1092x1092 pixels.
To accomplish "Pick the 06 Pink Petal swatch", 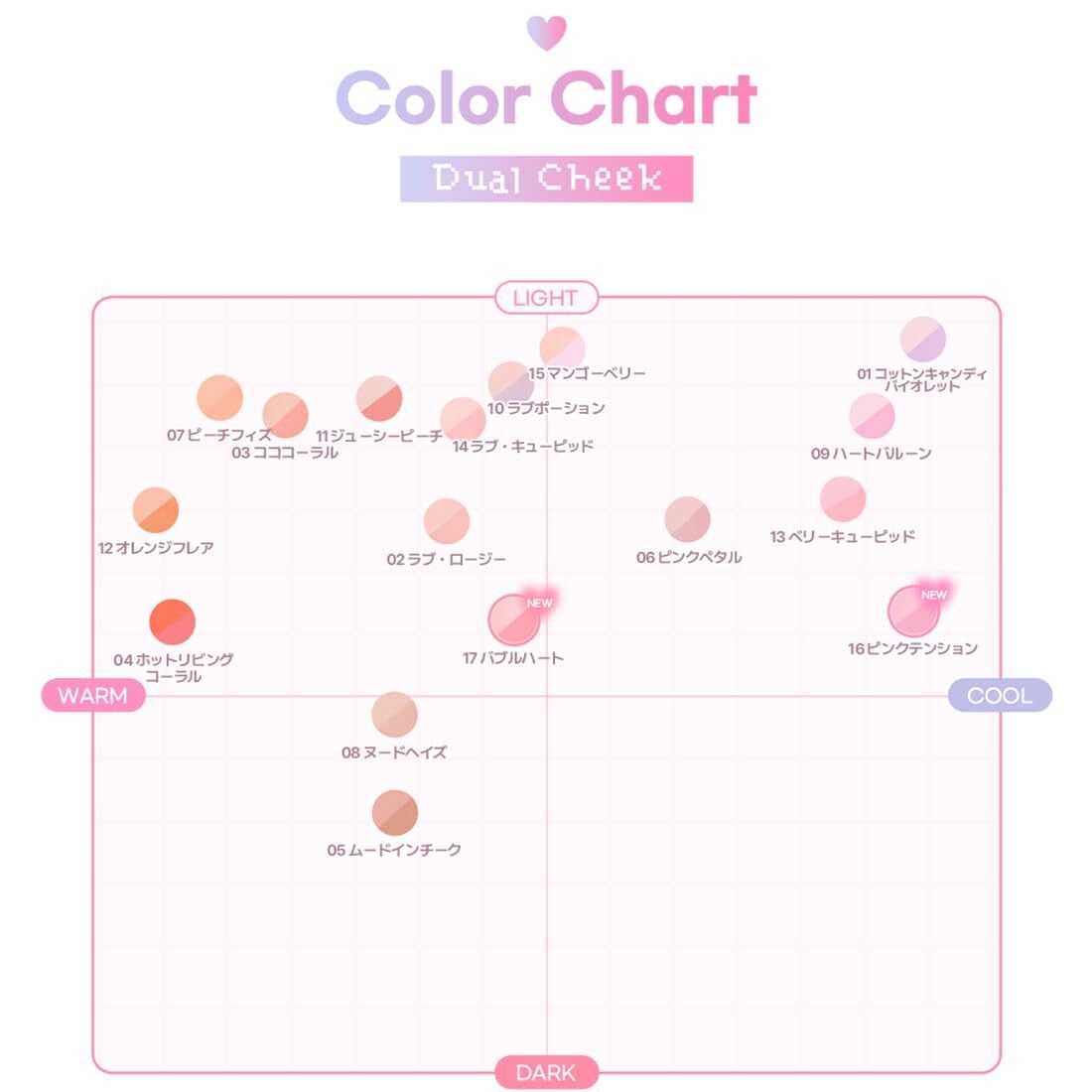I will tap(687, 519).
